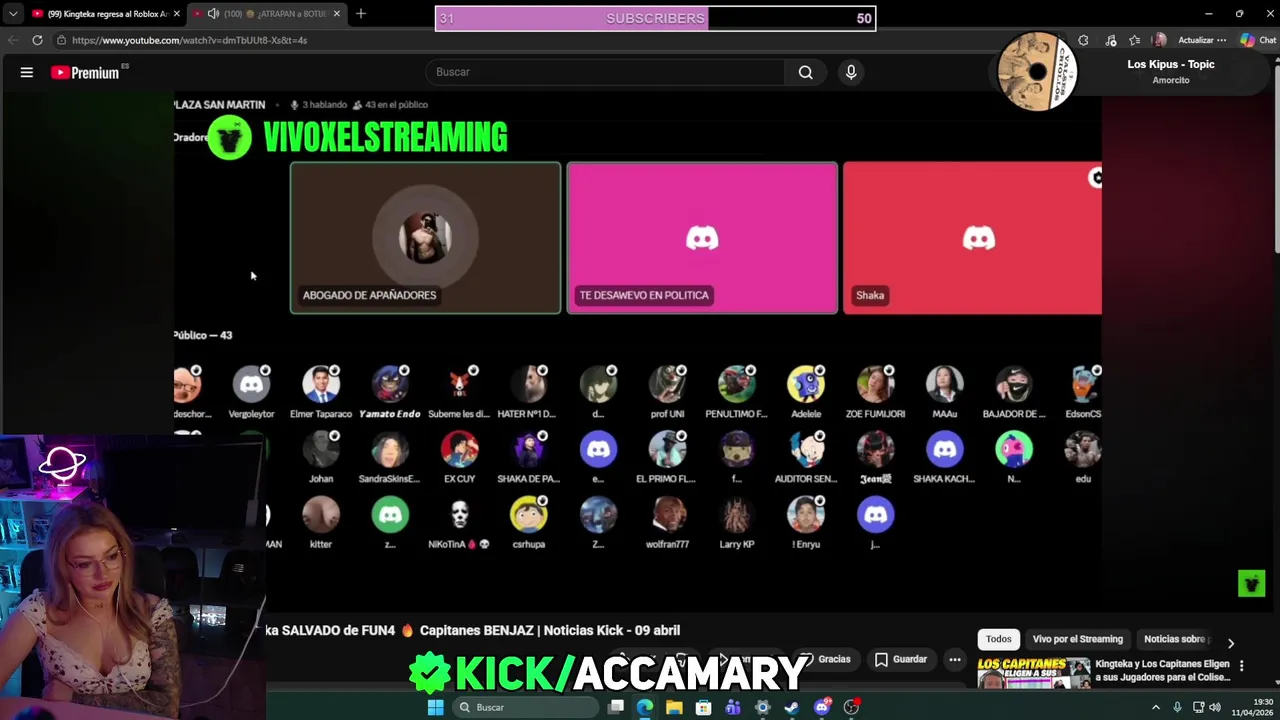Open Task View from the taskbar
This screenshot has width=1280, height=720.
tap(616, 707)
